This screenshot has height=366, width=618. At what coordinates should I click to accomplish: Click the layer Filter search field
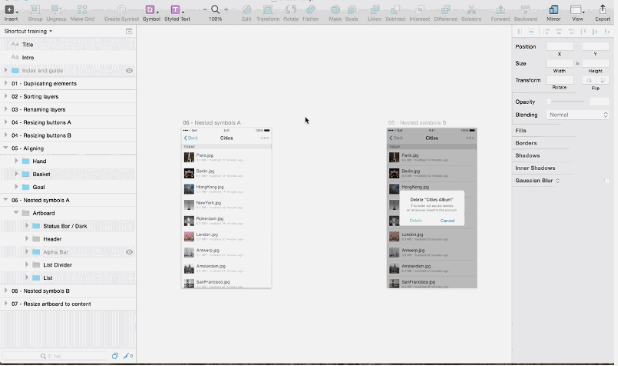click(55, 356)
